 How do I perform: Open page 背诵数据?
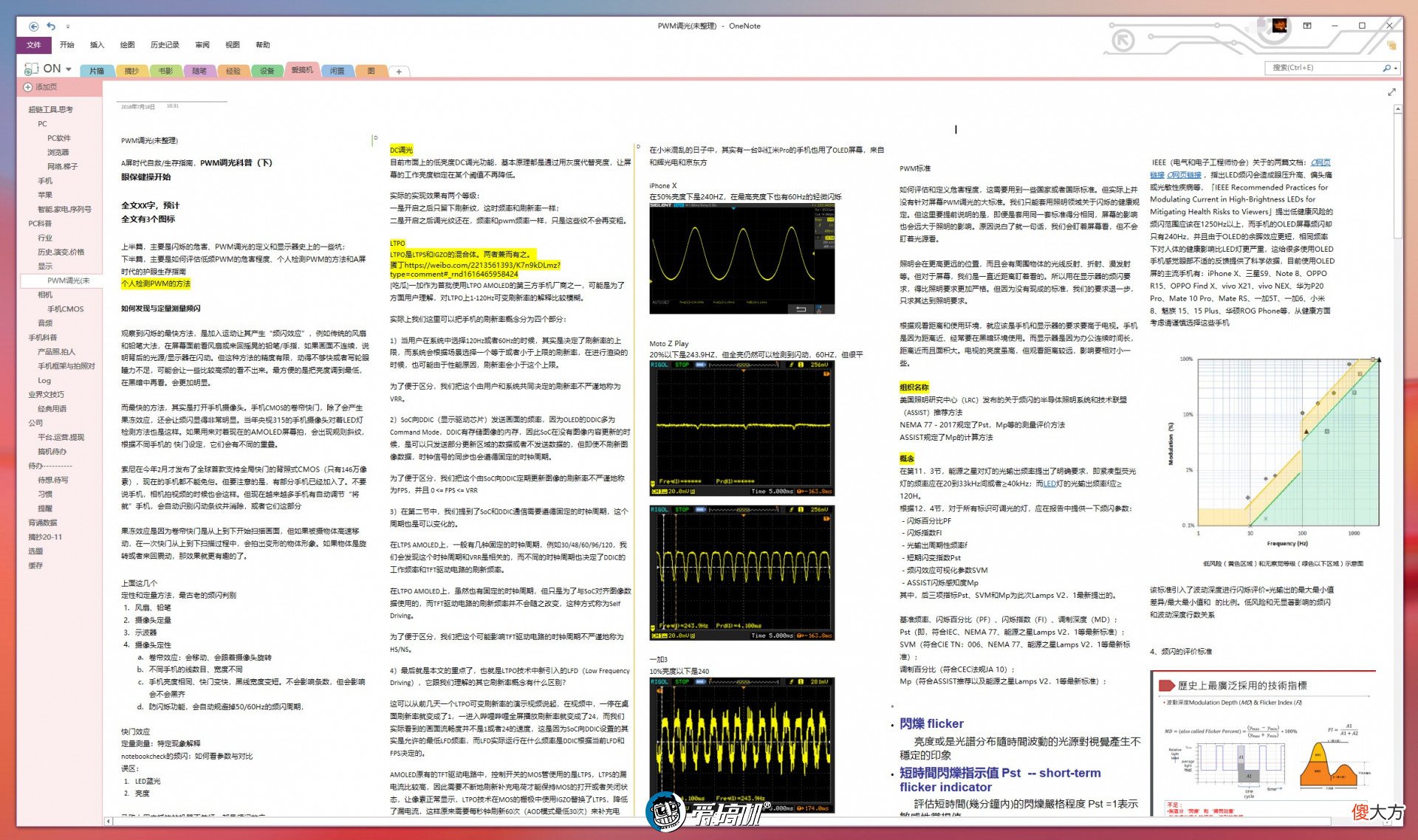pyautogui.click(x=43, y=523)
